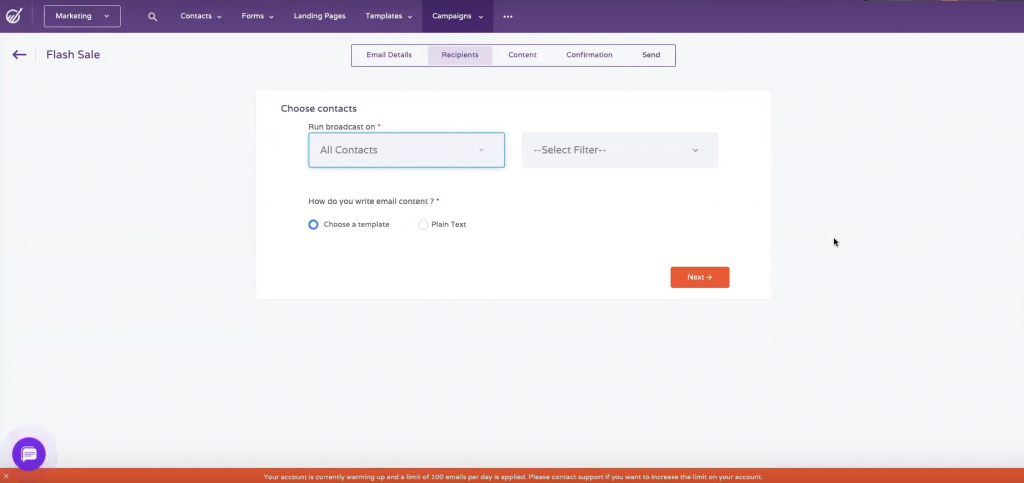
Task: Click the orange Next button
Action: pos(699,277)
